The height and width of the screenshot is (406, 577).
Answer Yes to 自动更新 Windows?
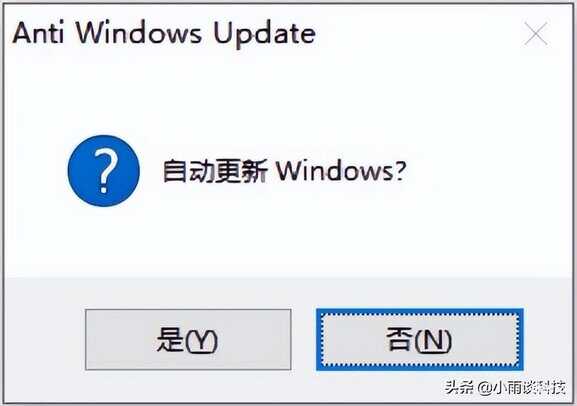188,339
